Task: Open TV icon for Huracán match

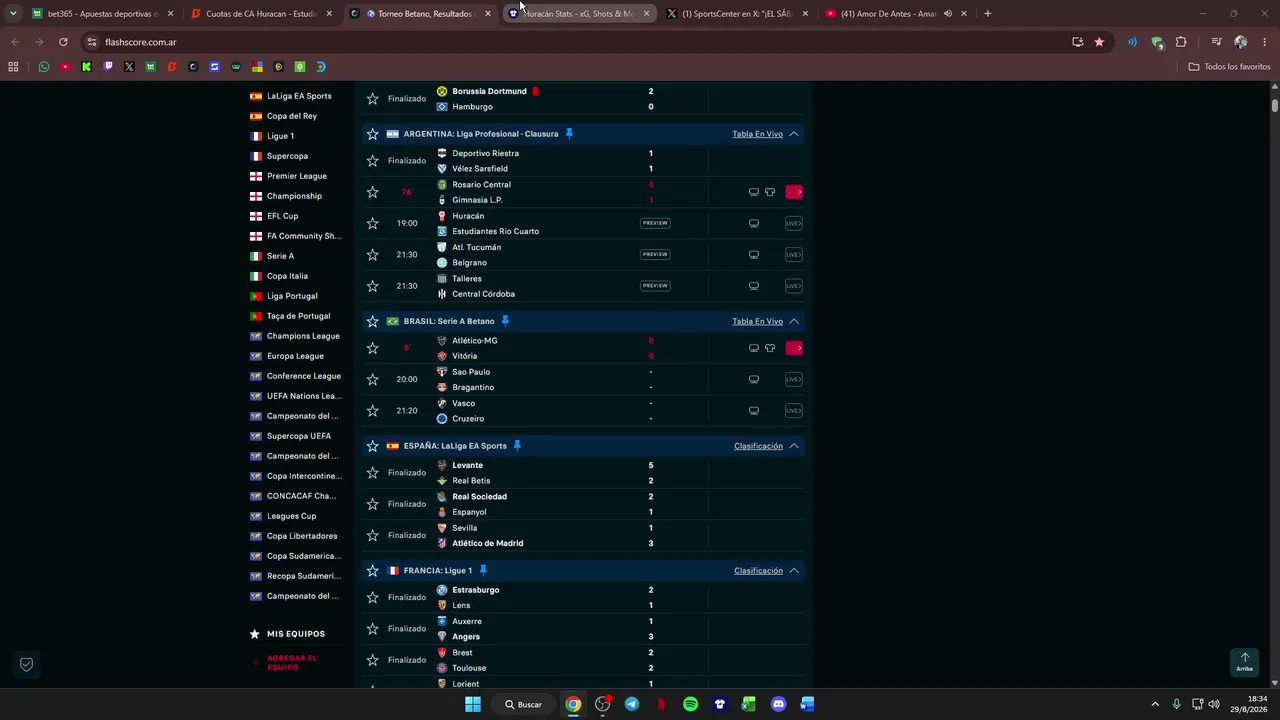Action: (754, 223)
